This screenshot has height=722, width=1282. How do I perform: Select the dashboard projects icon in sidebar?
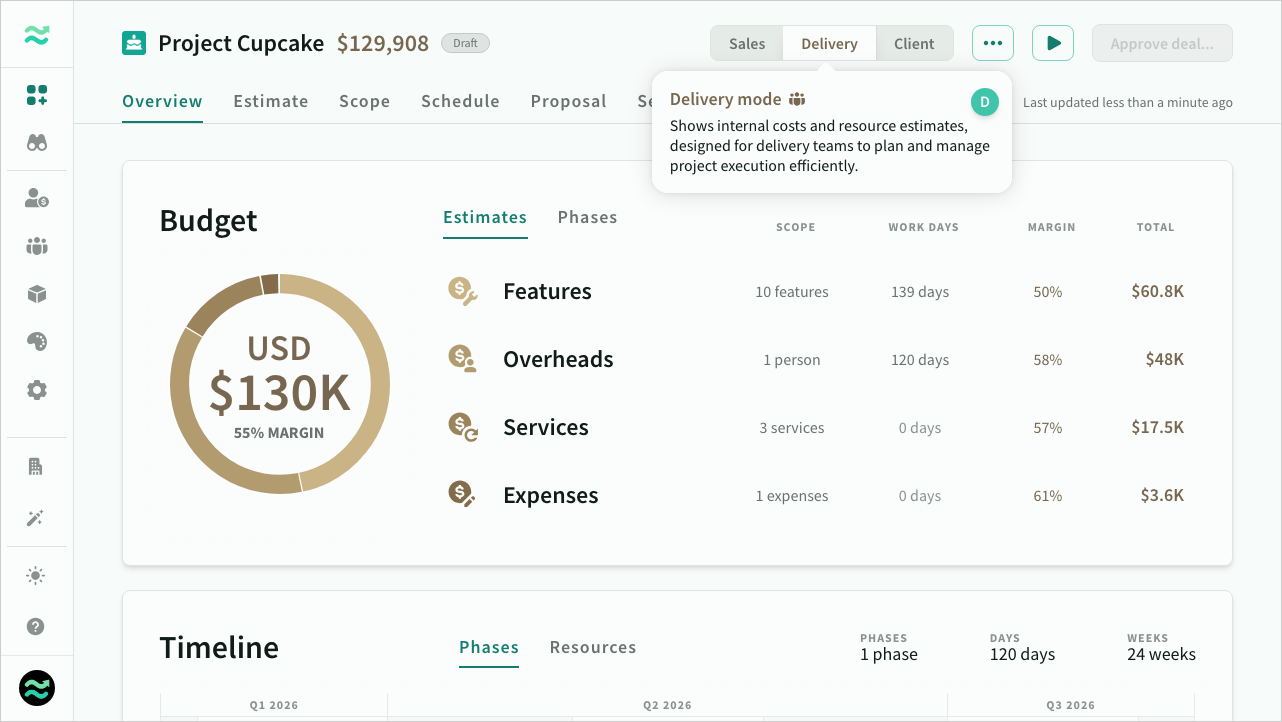click(36, 95)
